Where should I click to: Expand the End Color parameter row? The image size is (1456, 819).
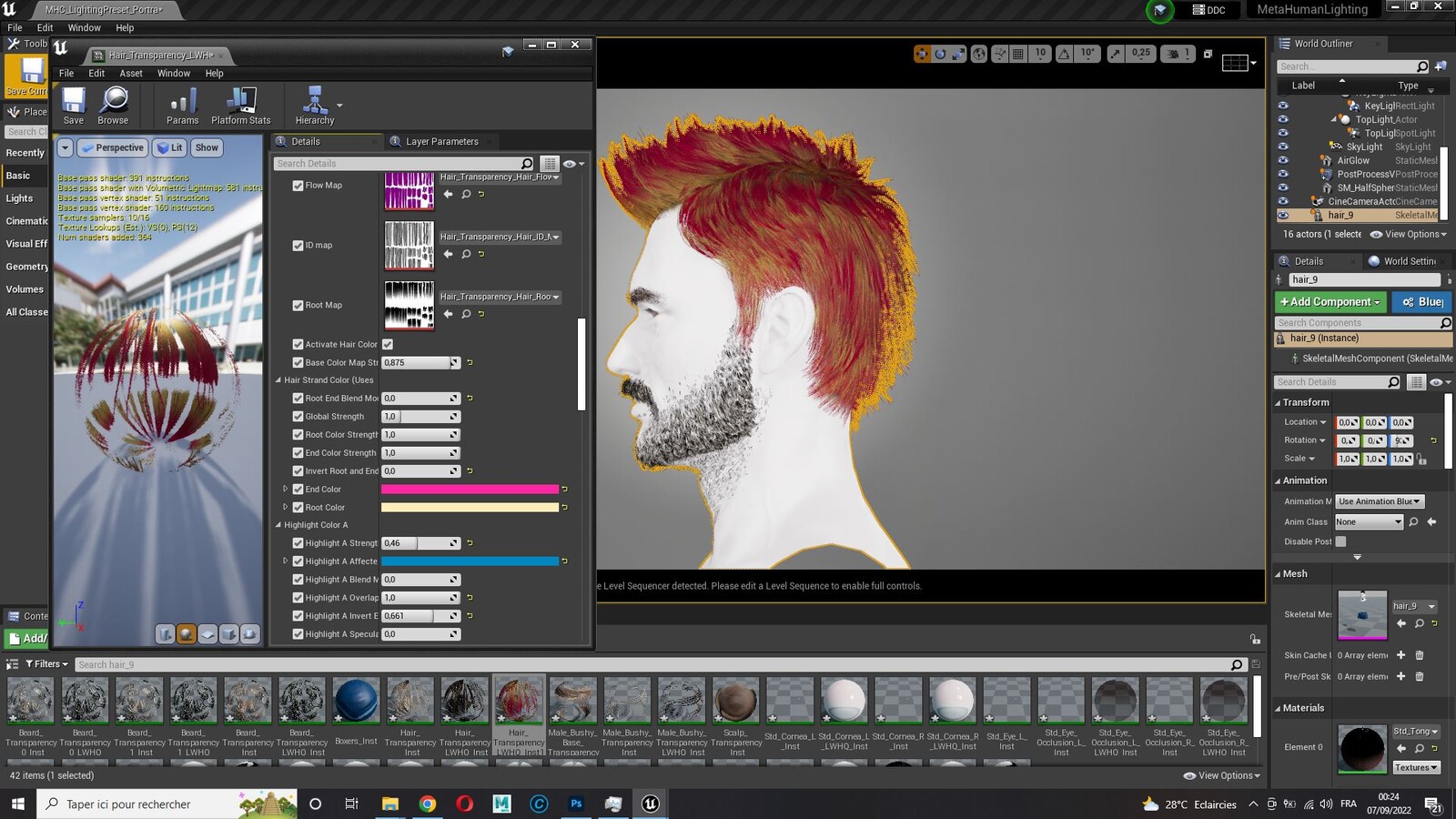click(x=285, y=490)
